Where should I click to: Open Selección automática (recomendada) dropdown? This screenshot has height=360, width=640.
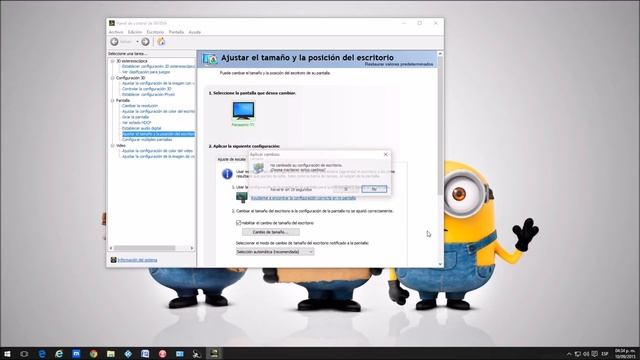point(275,252)
